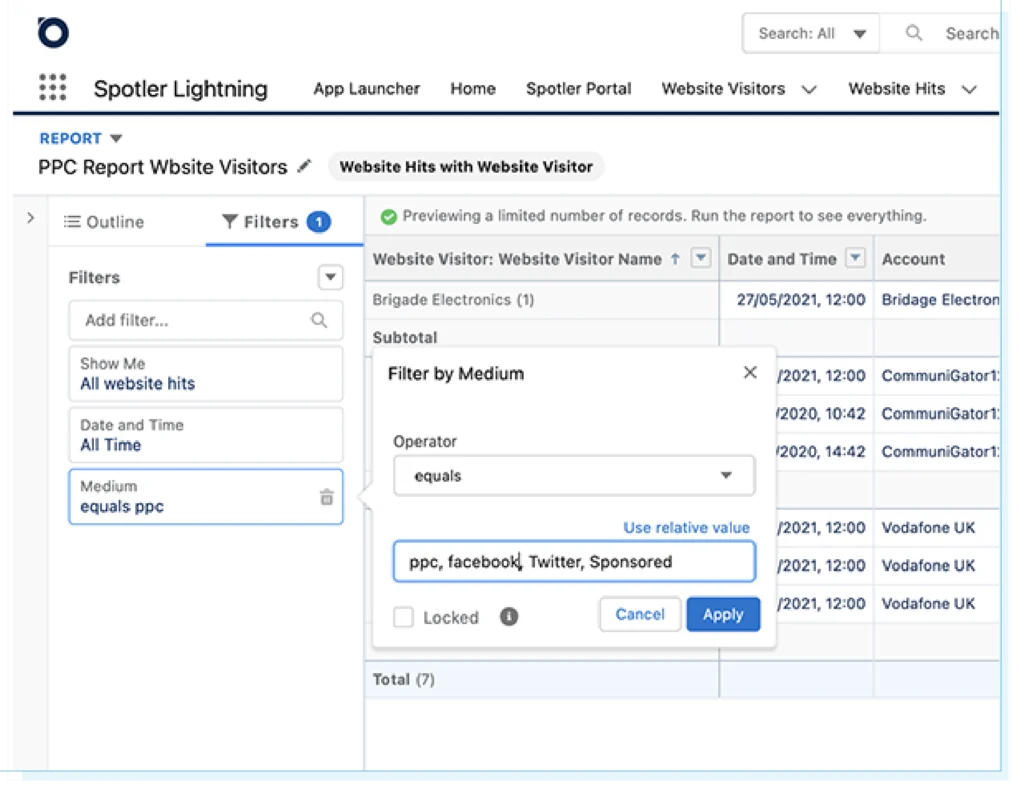Click inside the ppc filter value field
The height and width of the screenshot is (788, 1024).
573,562
